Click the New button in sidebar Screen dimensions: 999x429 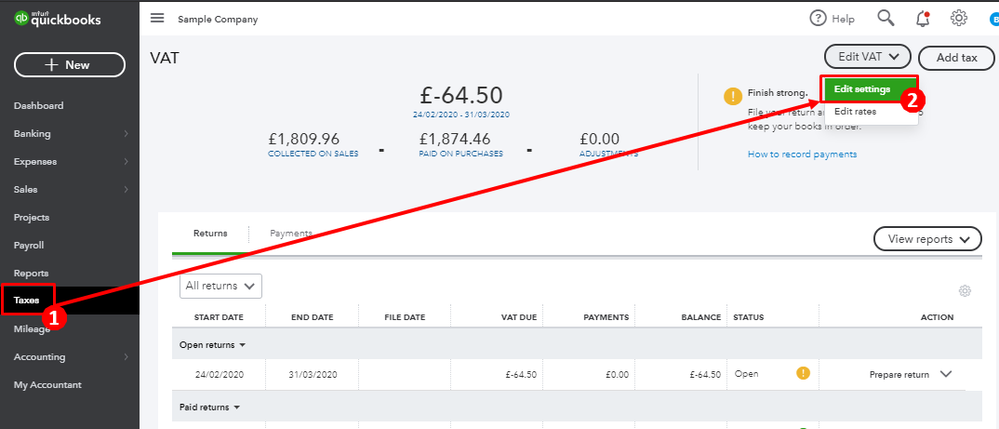[x=69, y=65]
